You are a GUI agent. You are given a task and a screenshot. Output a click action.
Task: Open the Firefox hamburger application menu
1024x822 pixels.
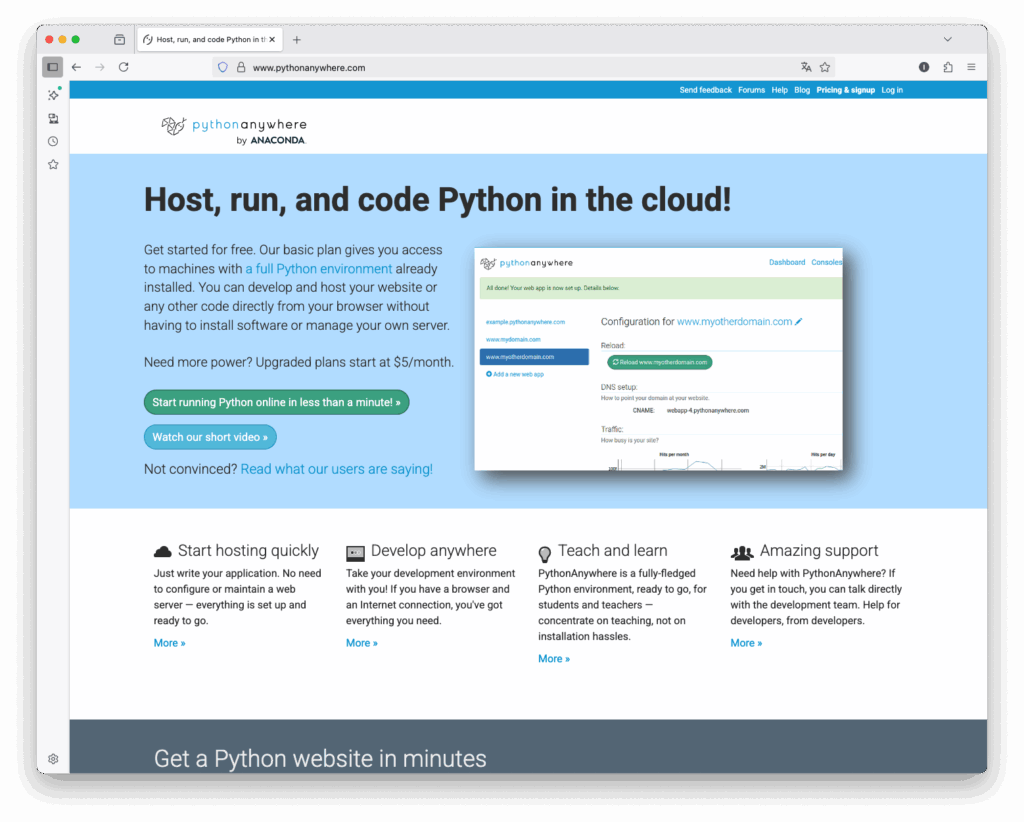971,67
